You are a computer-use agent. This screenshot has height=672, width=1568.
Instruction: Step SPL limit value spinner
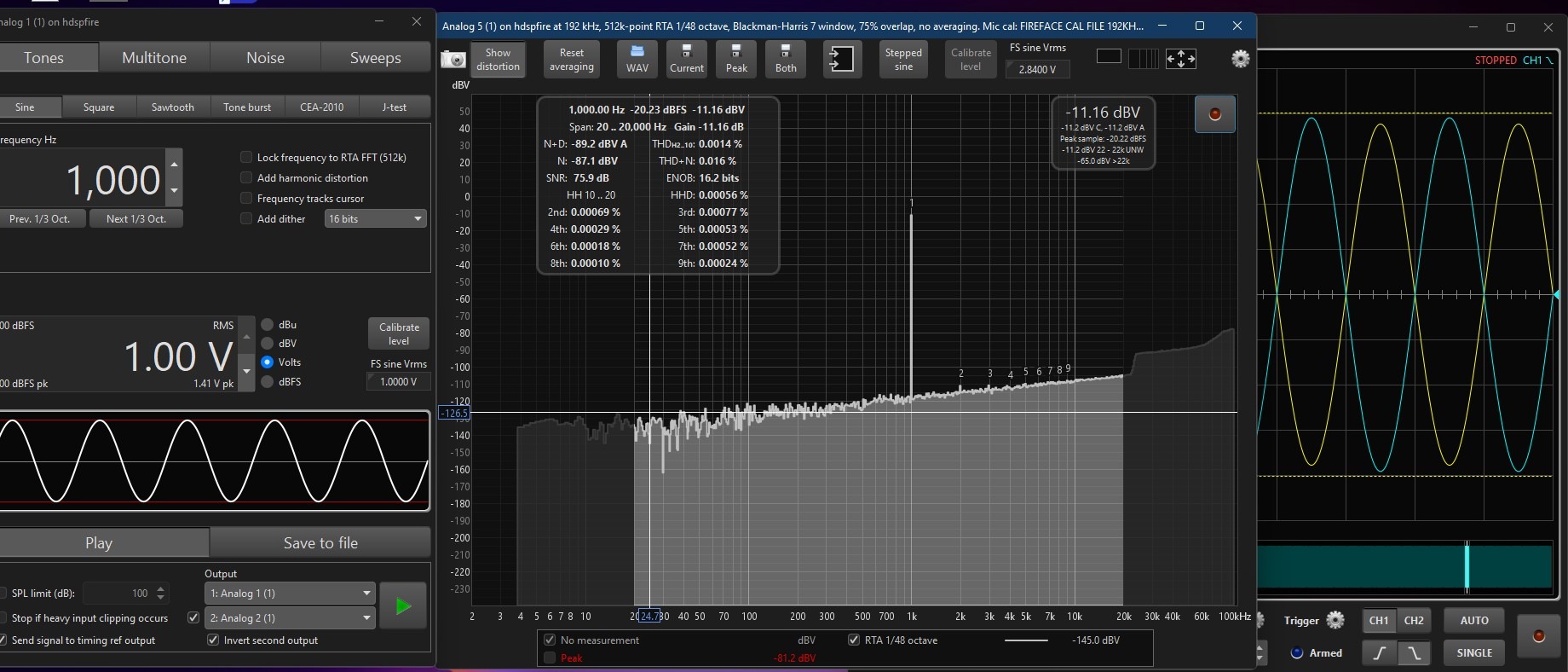click(161, 593)
